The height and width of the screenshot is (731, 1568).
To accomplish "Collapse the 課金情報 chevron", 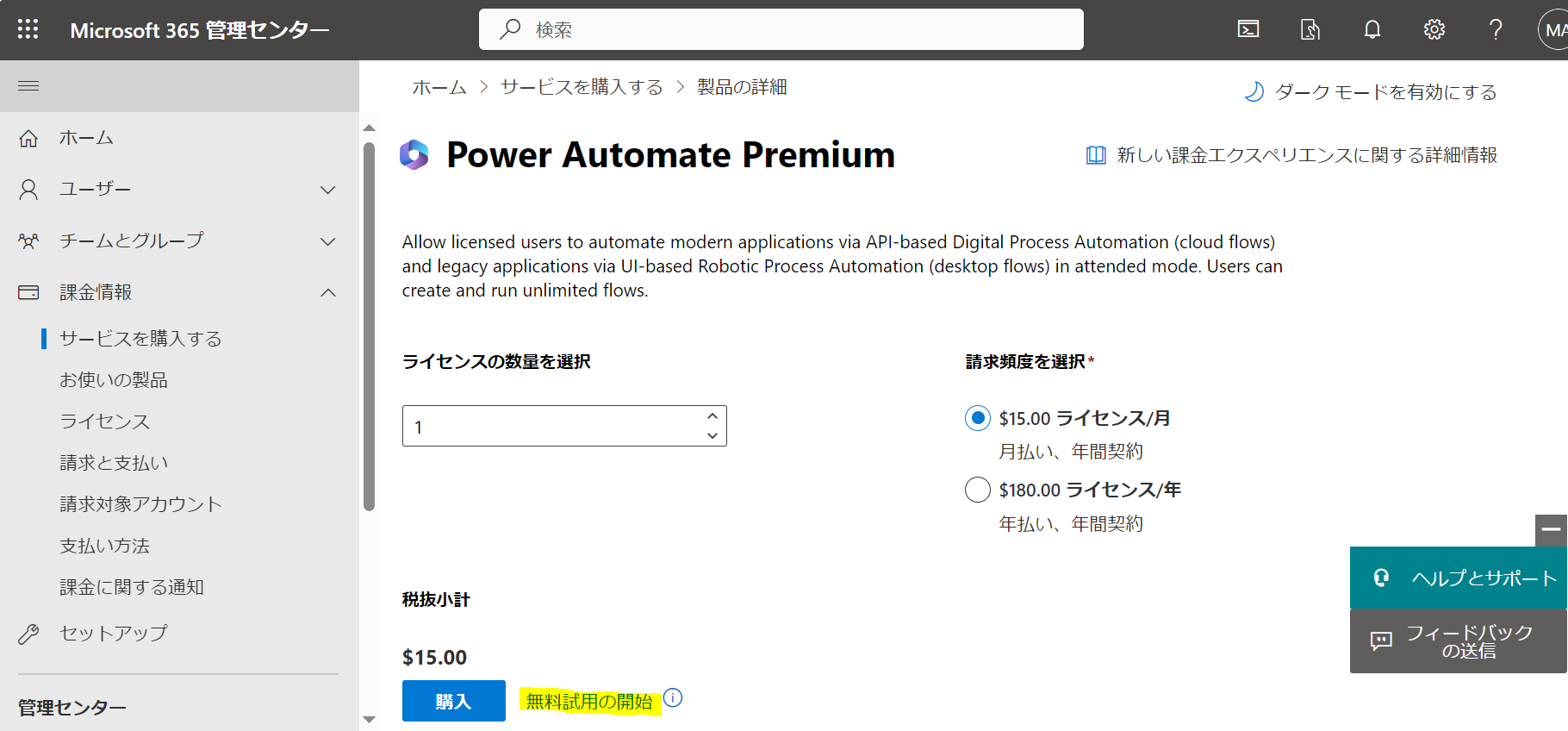I will point(327,293).
